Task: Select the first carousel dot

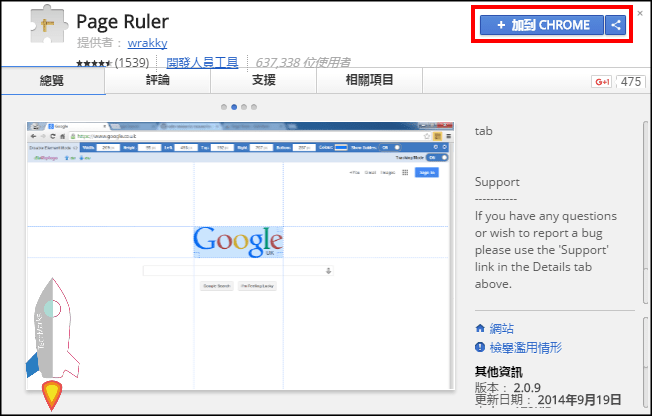Action: 224,107
